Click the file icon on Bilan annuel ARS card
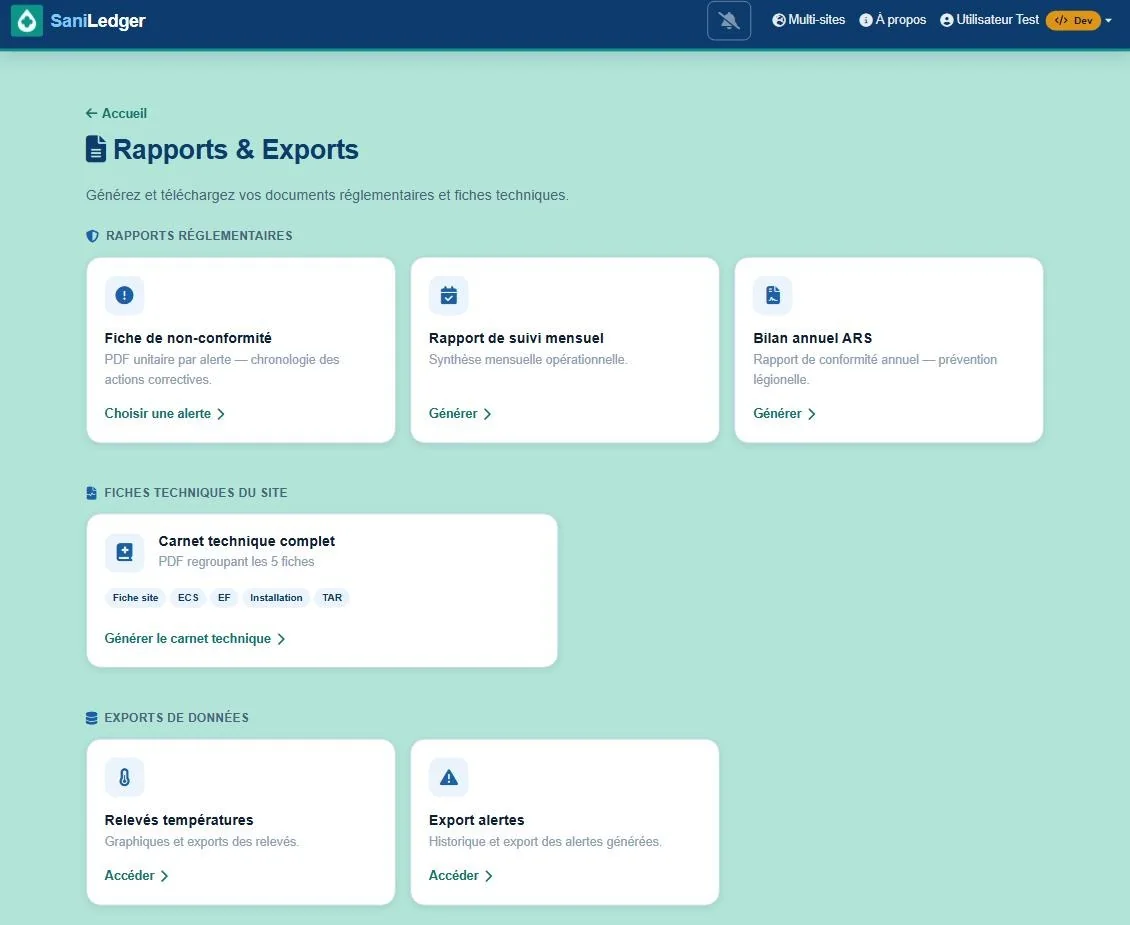This screenshot has width=1130, height=925. [773, 295]
